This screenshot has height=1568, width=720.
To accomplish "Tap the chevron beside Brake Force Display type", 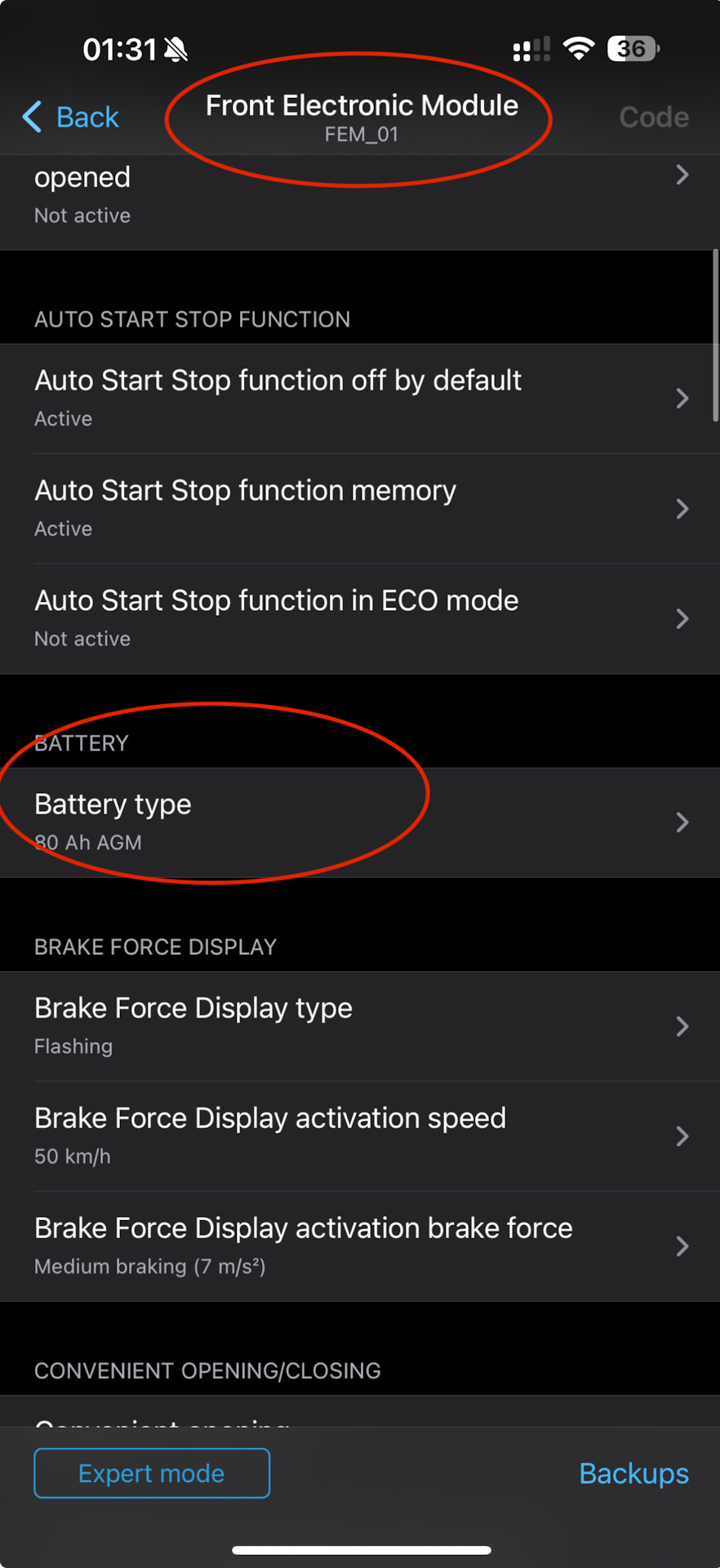I will click(x=682, y=1027).
